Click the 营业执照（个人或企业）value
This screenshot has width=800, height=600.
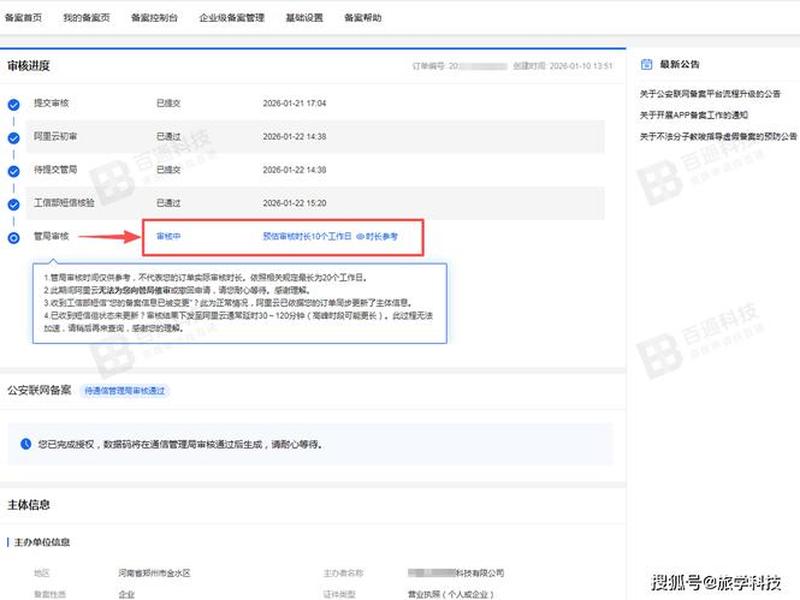pyautogui.click(x=451, y=594)
